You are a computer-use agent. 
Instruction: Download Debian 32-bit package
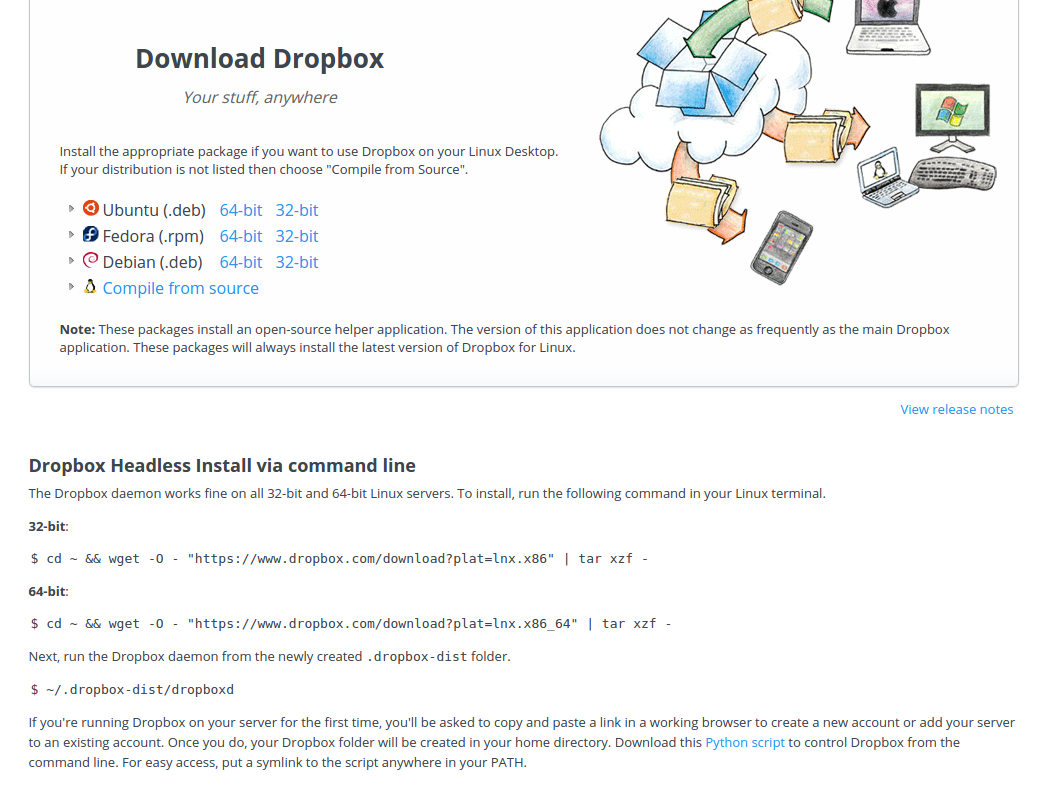[x=297, y=262]
